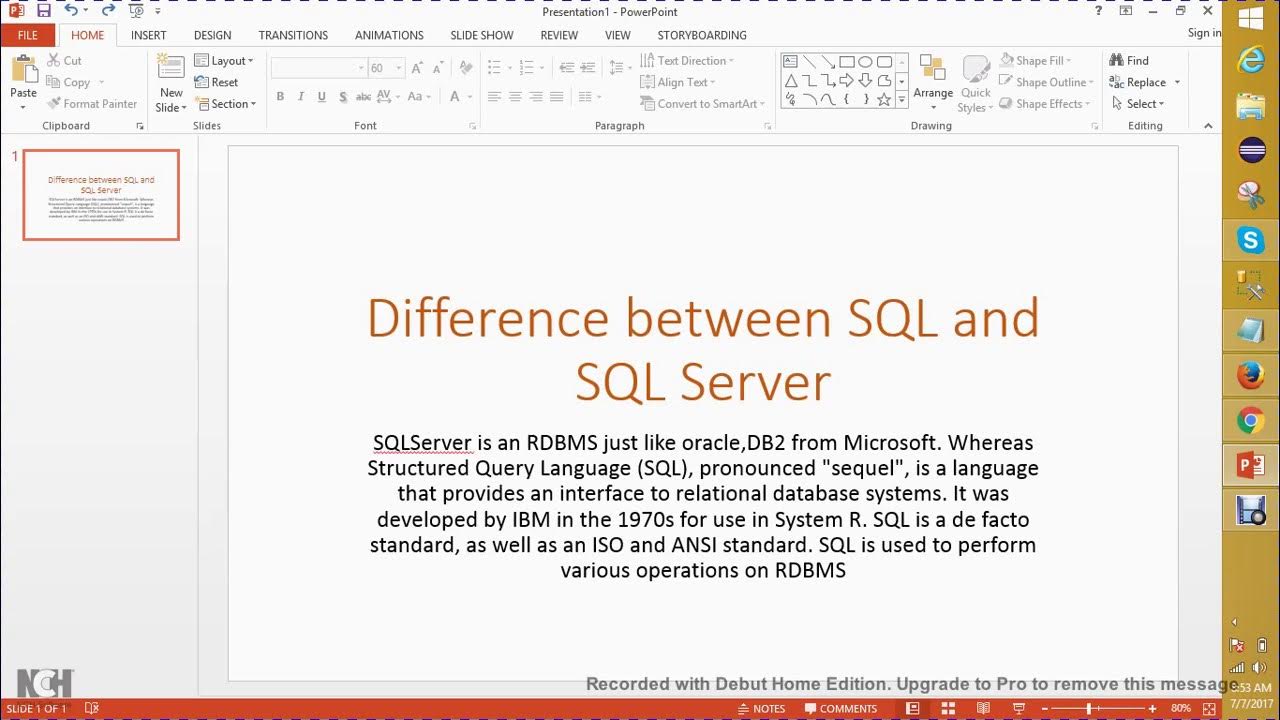This screenshot has width=1280, height=720.
Task: Open Clipboard dialog launcher
Action: click(140, 127)
